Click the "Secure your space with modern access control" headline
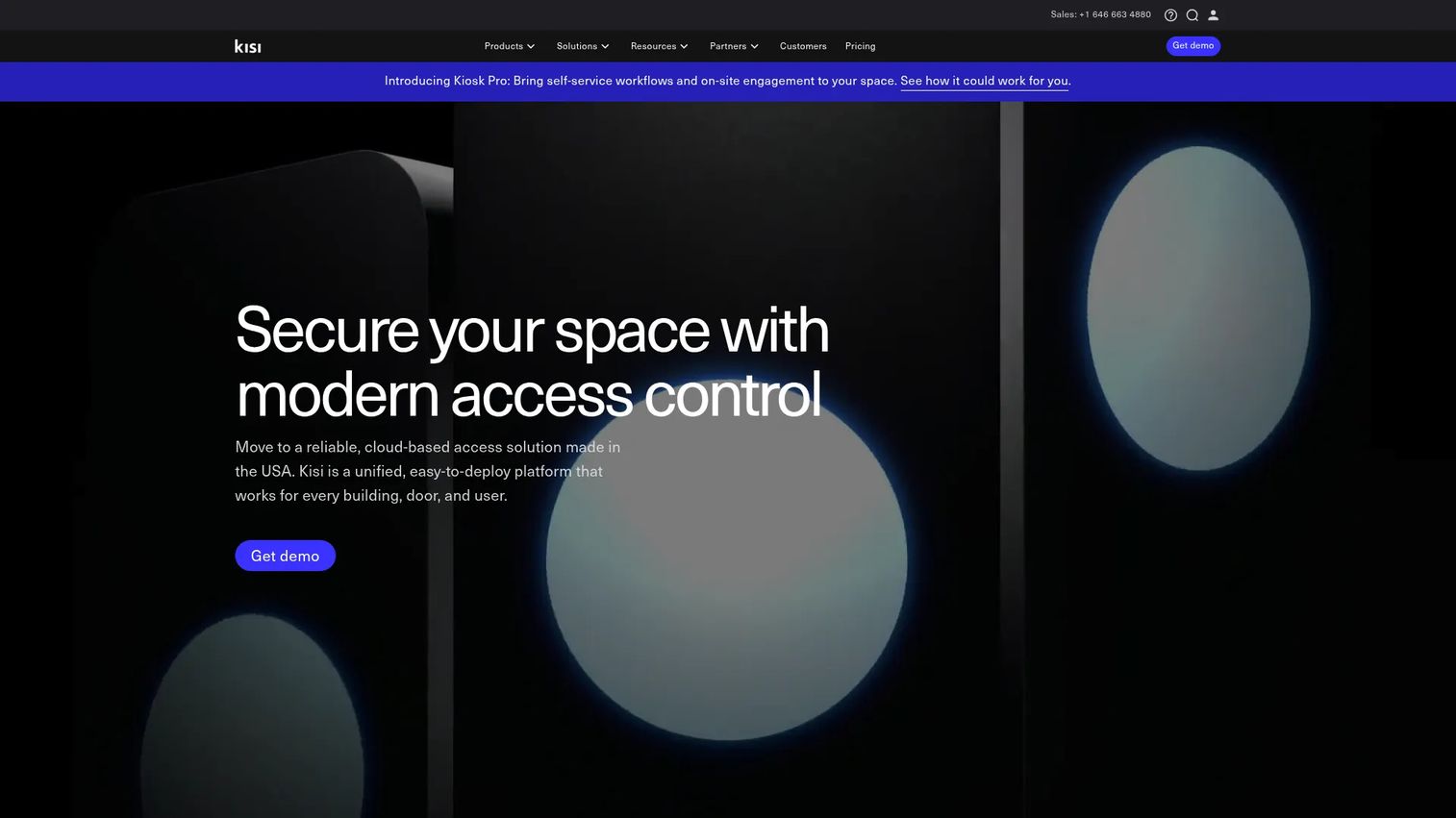 point(532,361)
